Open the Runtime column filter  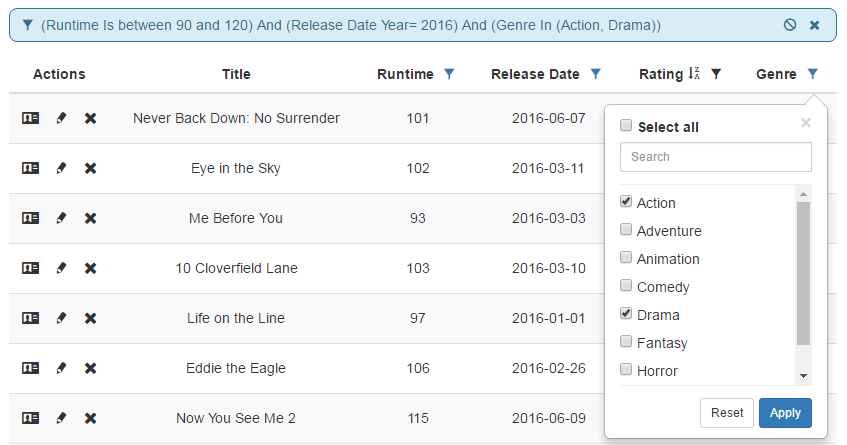point(449,74)
